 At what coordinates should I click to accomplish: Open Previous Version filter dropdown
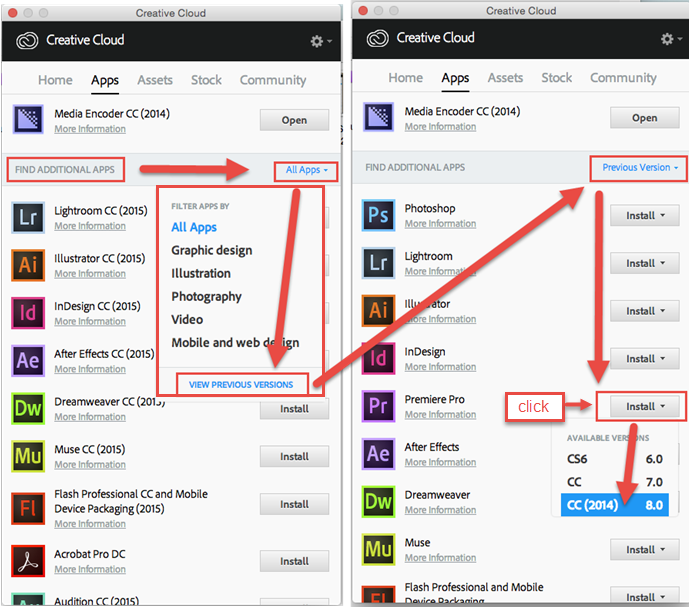pyautogui.click(x=640, y=167)
